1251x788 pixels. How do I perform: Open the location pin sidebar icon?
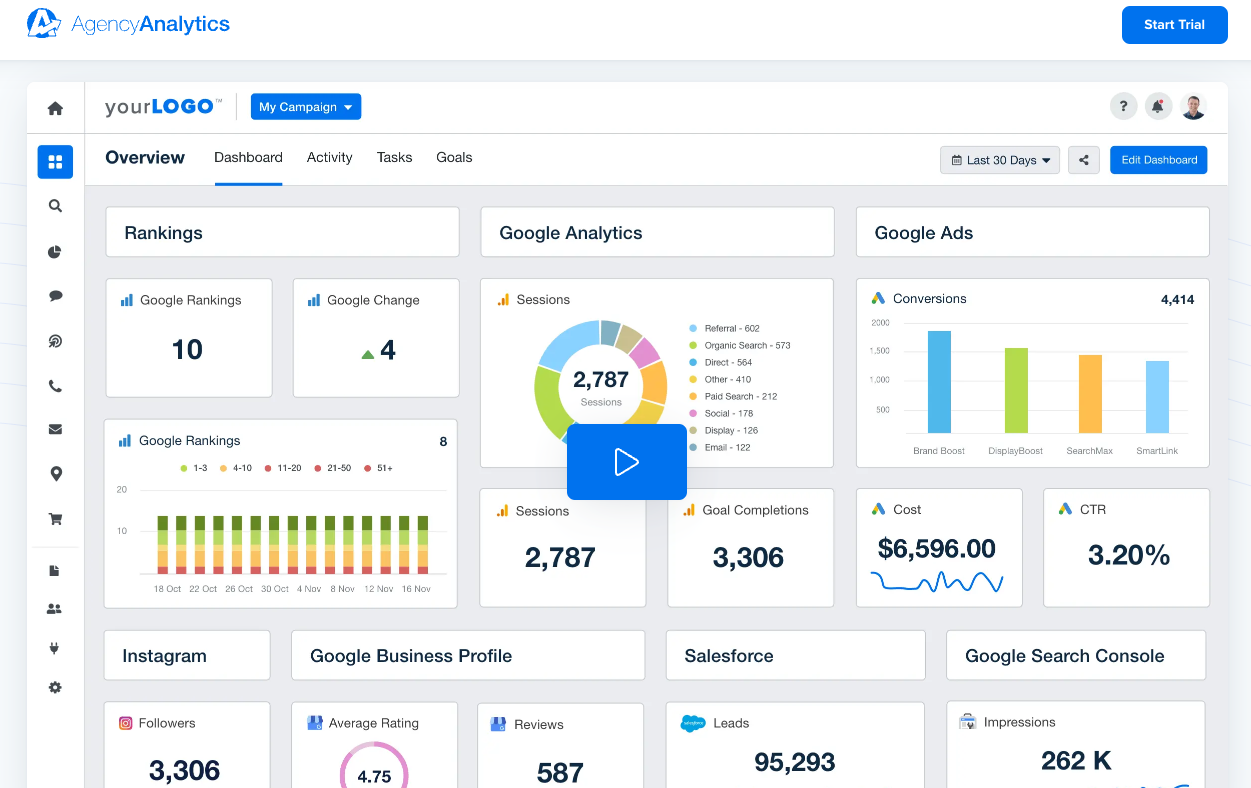point(55,474)
